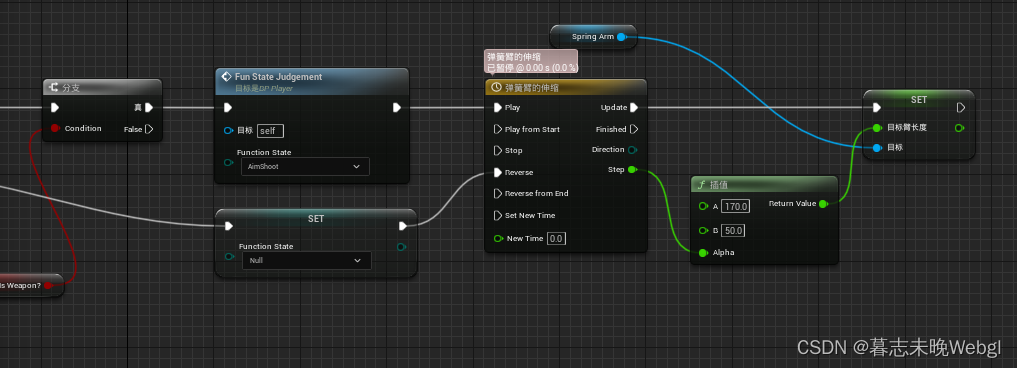Click the Lerp Return Value output pin
Viewport: 1017px width, 368px height.
[x=823, y=204]
